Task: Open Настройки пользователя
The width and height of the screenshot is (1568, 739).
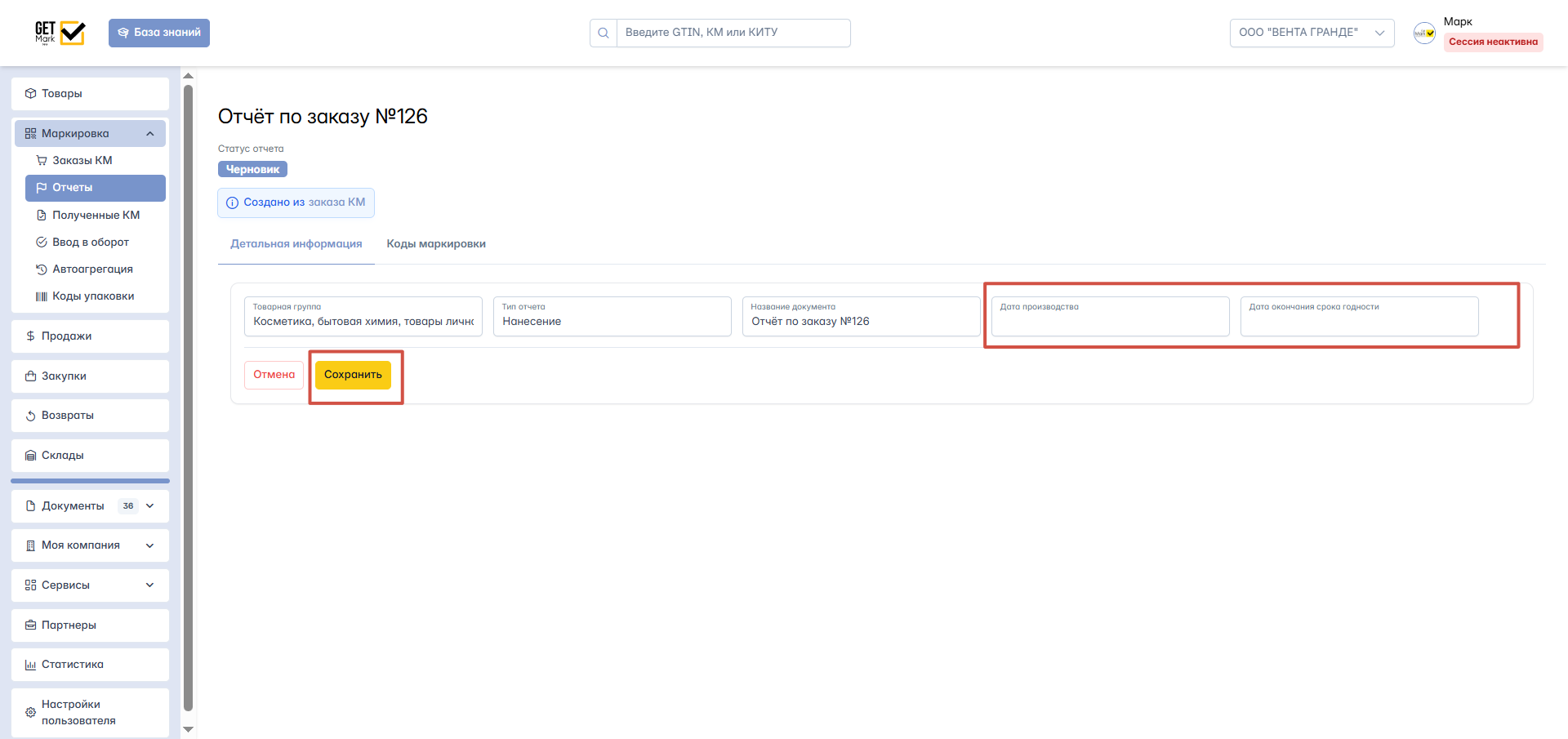Action: coord(90,713)
